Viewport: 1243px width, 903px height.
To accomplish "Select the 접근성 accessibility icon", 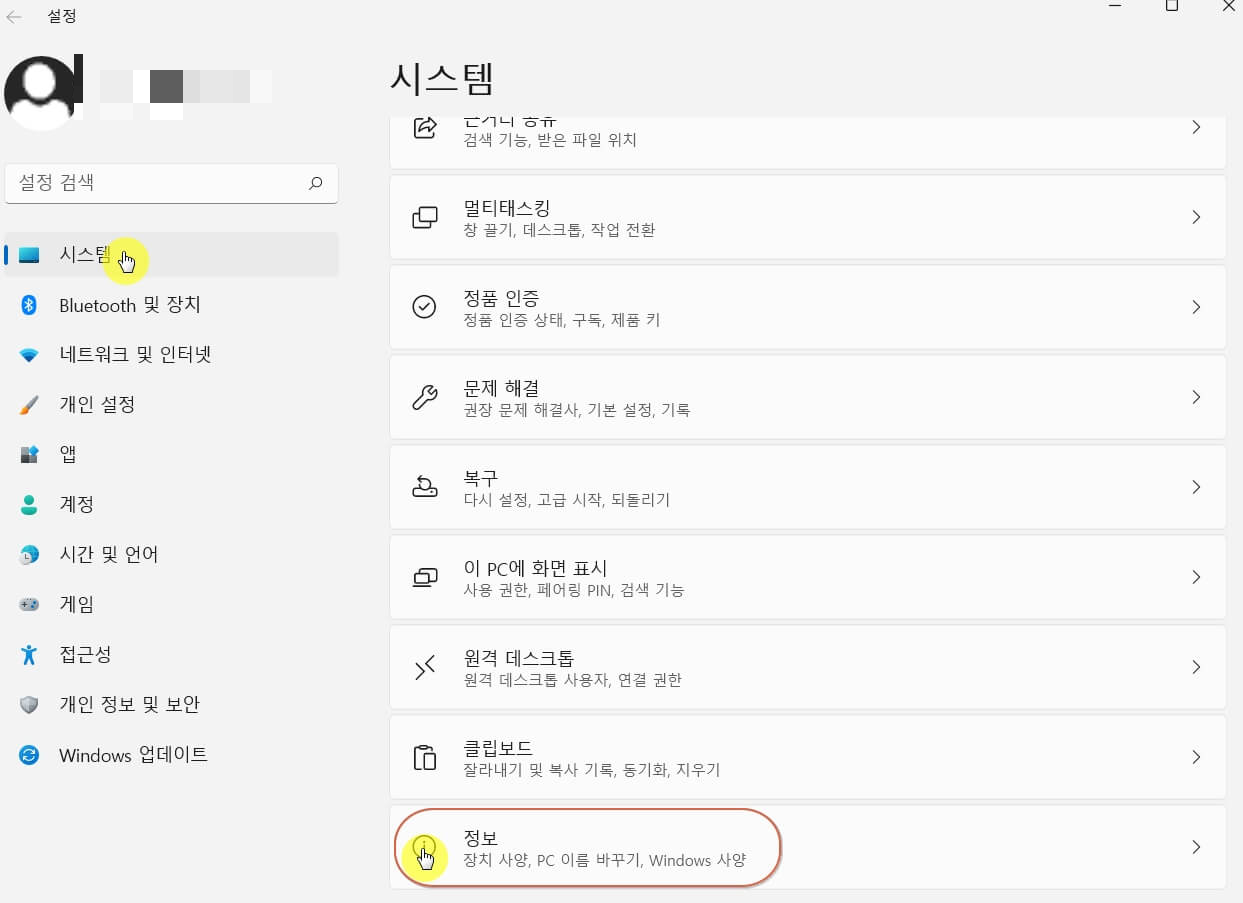I will [27, 654].
